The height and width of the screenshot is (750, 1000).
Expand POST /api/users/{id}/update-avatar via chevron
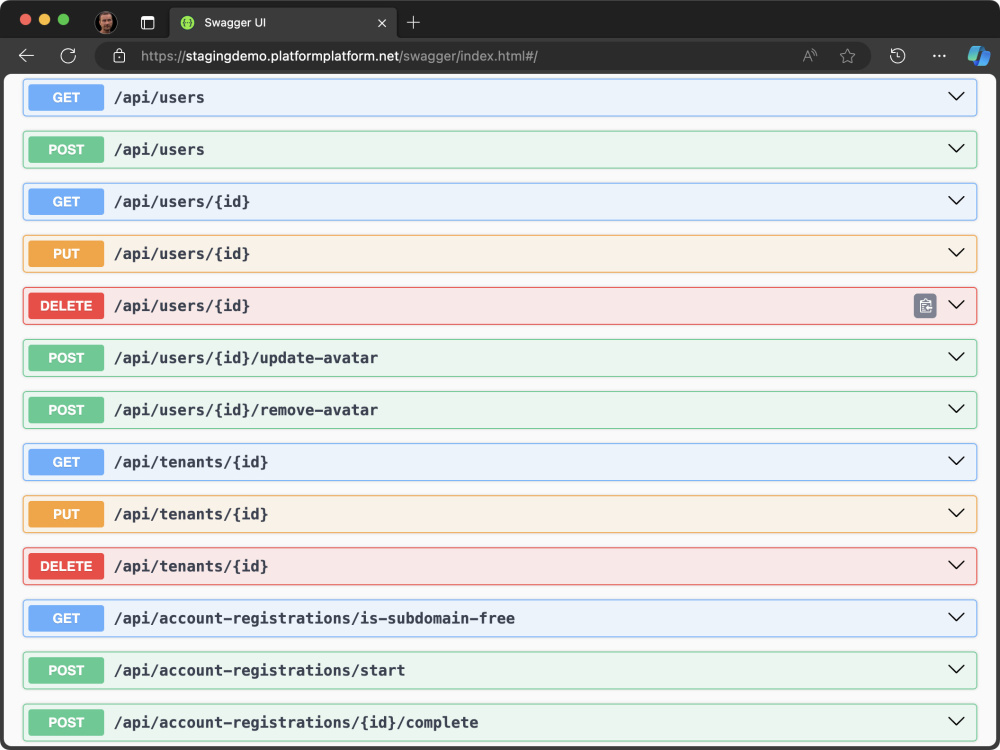click(x=955, y=357)
